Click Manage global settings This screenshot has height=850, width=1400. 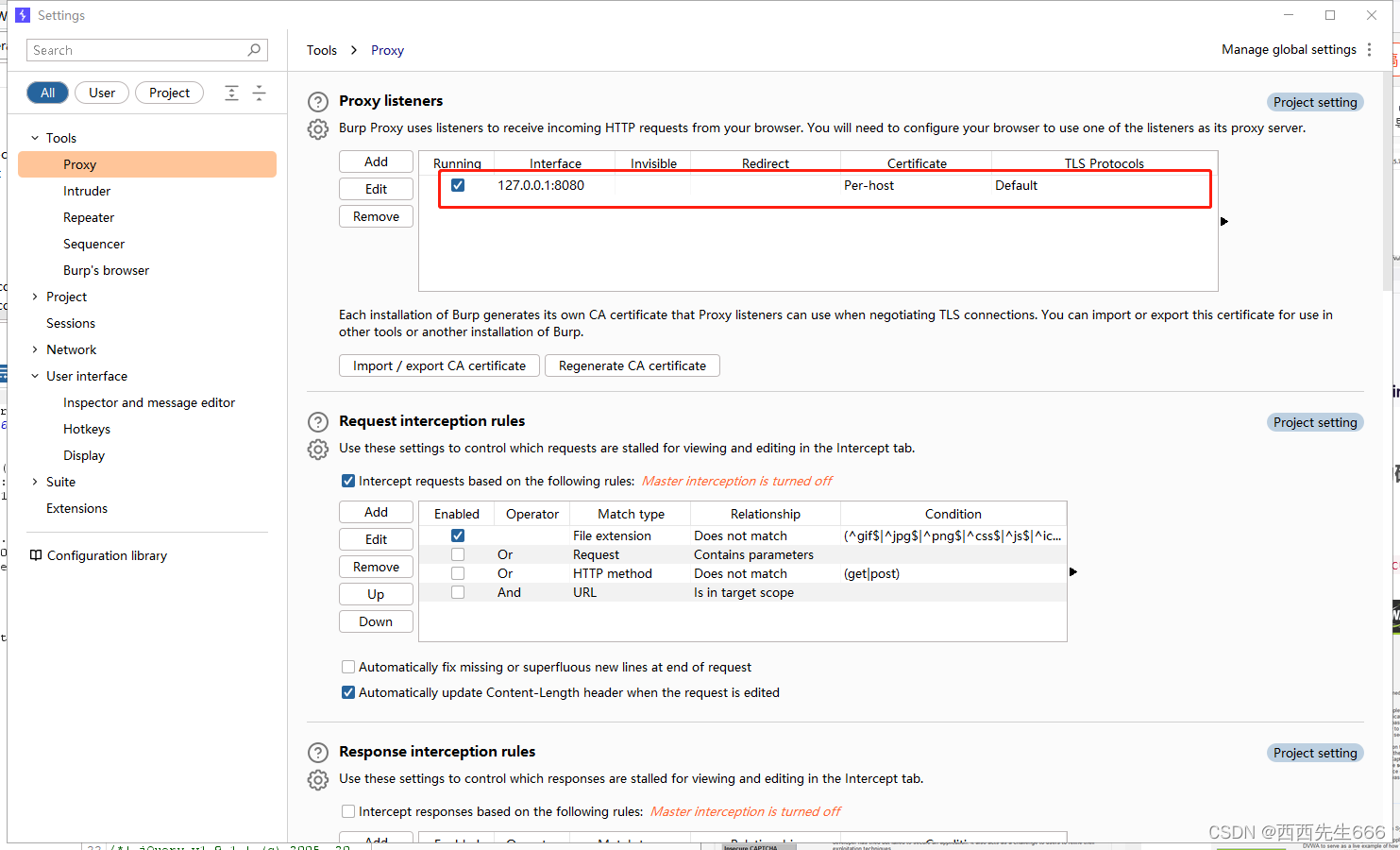[x=1289, y=49]
